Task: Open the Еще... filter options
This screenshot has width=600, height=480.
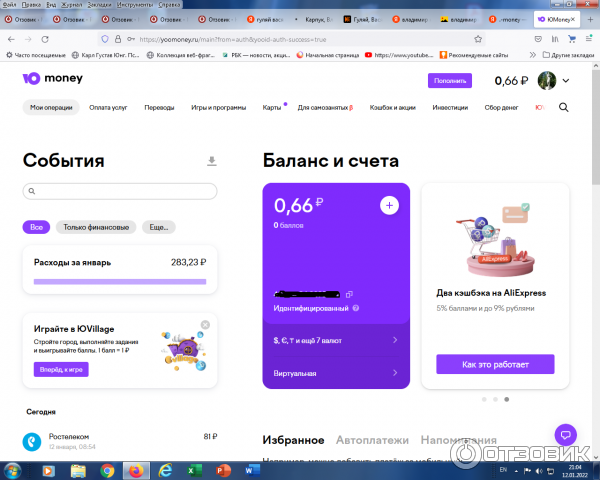Action: (x=159, y=227)
